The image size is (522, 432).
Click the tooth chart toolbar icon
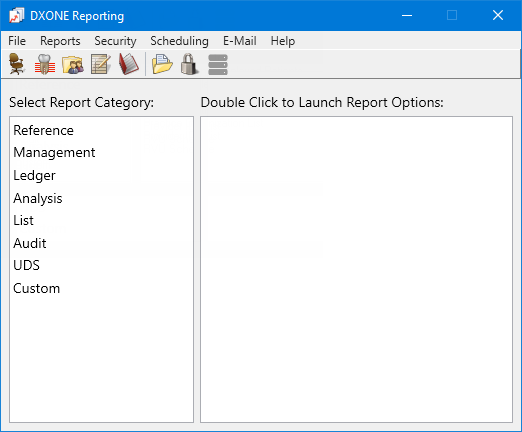(45, 64)
